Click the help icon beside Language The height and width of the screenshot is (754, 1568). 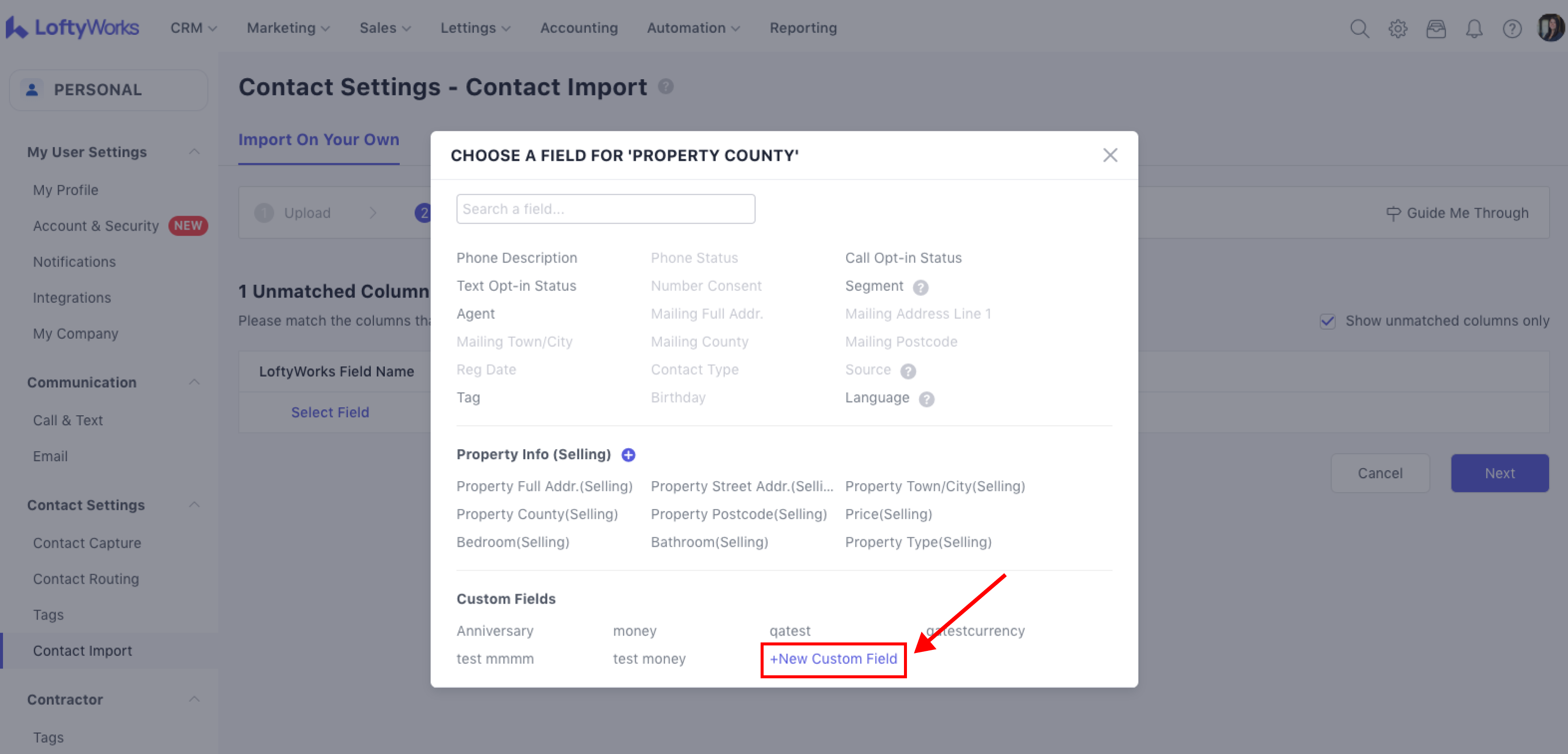click(x=926, y=399)
